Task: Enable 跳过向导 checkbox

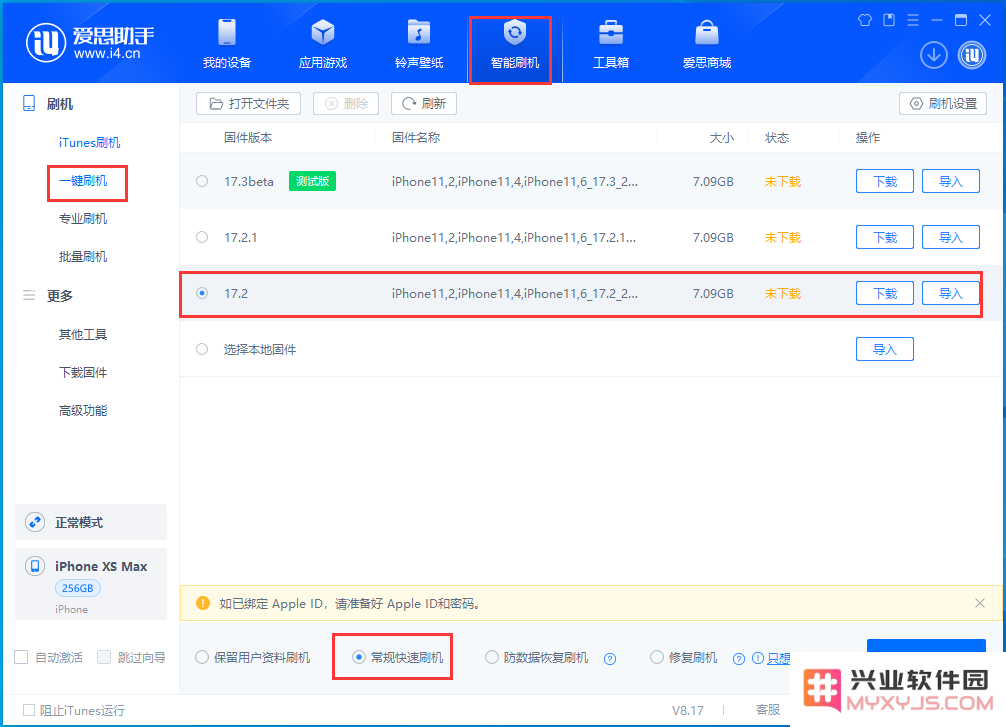Action: point(104,657)
